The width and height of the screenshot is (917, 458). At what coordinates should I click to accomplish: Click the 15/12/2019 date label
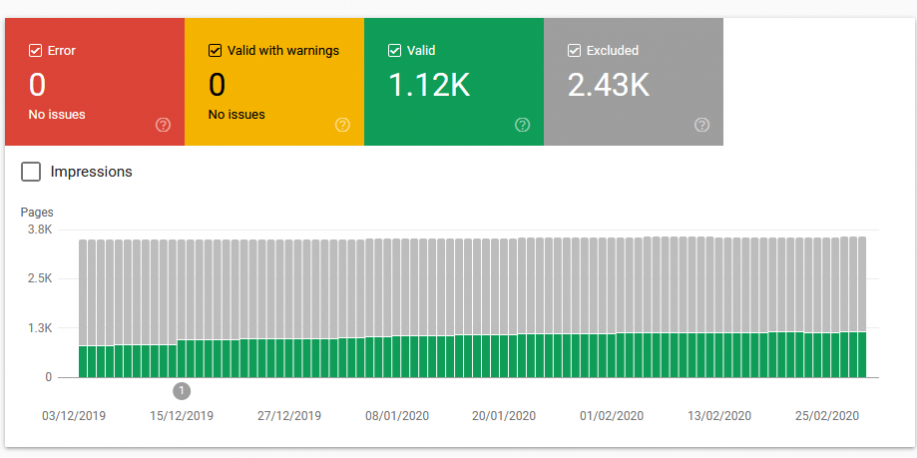[181, 416]
